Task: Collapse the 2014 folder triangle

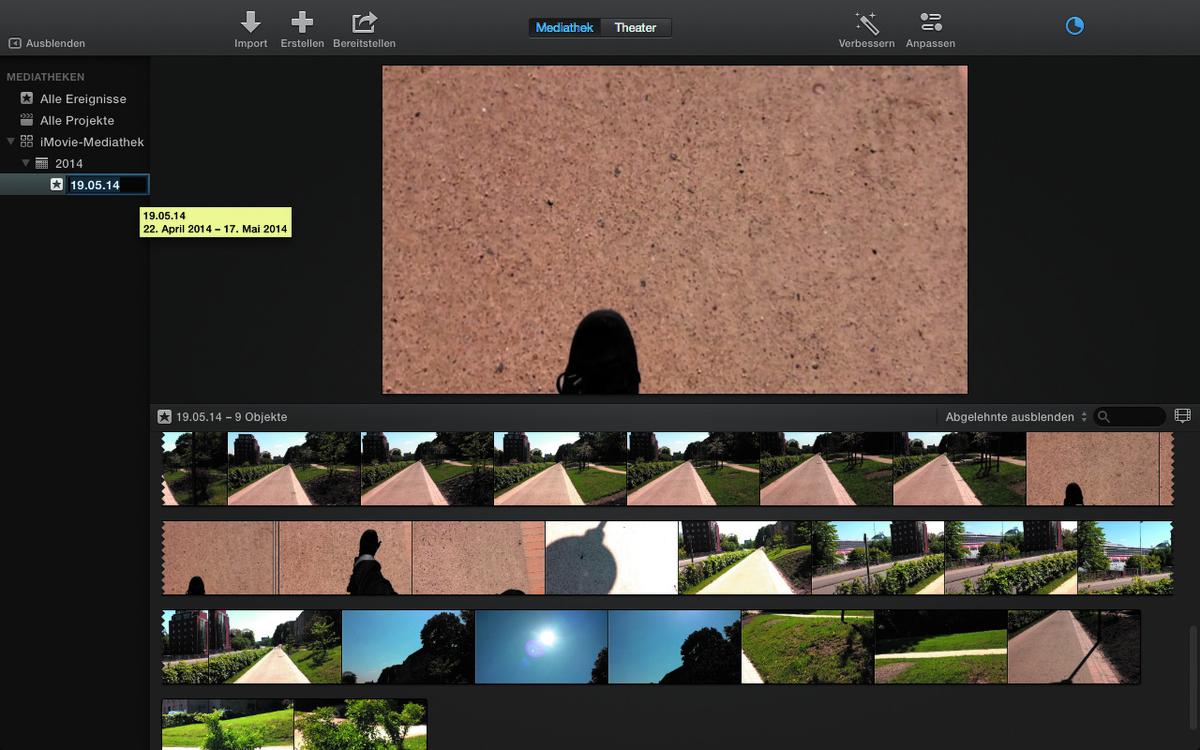Action: tap(26, 163)
